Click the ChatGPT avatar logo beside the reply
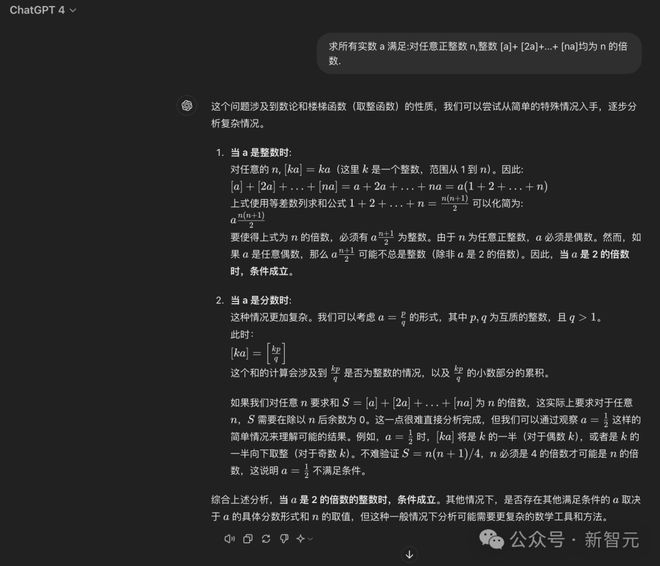Image resolution: width=660 pixels, height=566 pixels. 187,105
